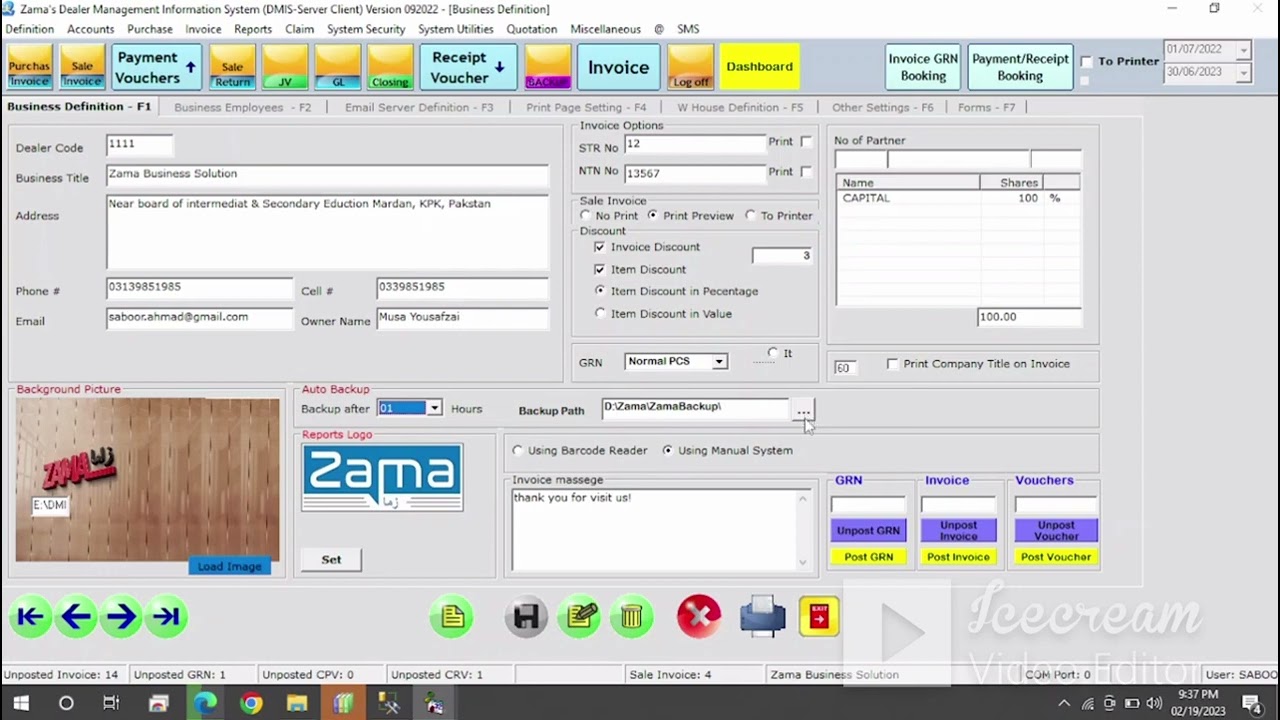Image resolution: width=1280 pixels, height=720 pixels.
Task: Click the Invoice message text area
Action: click(x=660, y=530)
